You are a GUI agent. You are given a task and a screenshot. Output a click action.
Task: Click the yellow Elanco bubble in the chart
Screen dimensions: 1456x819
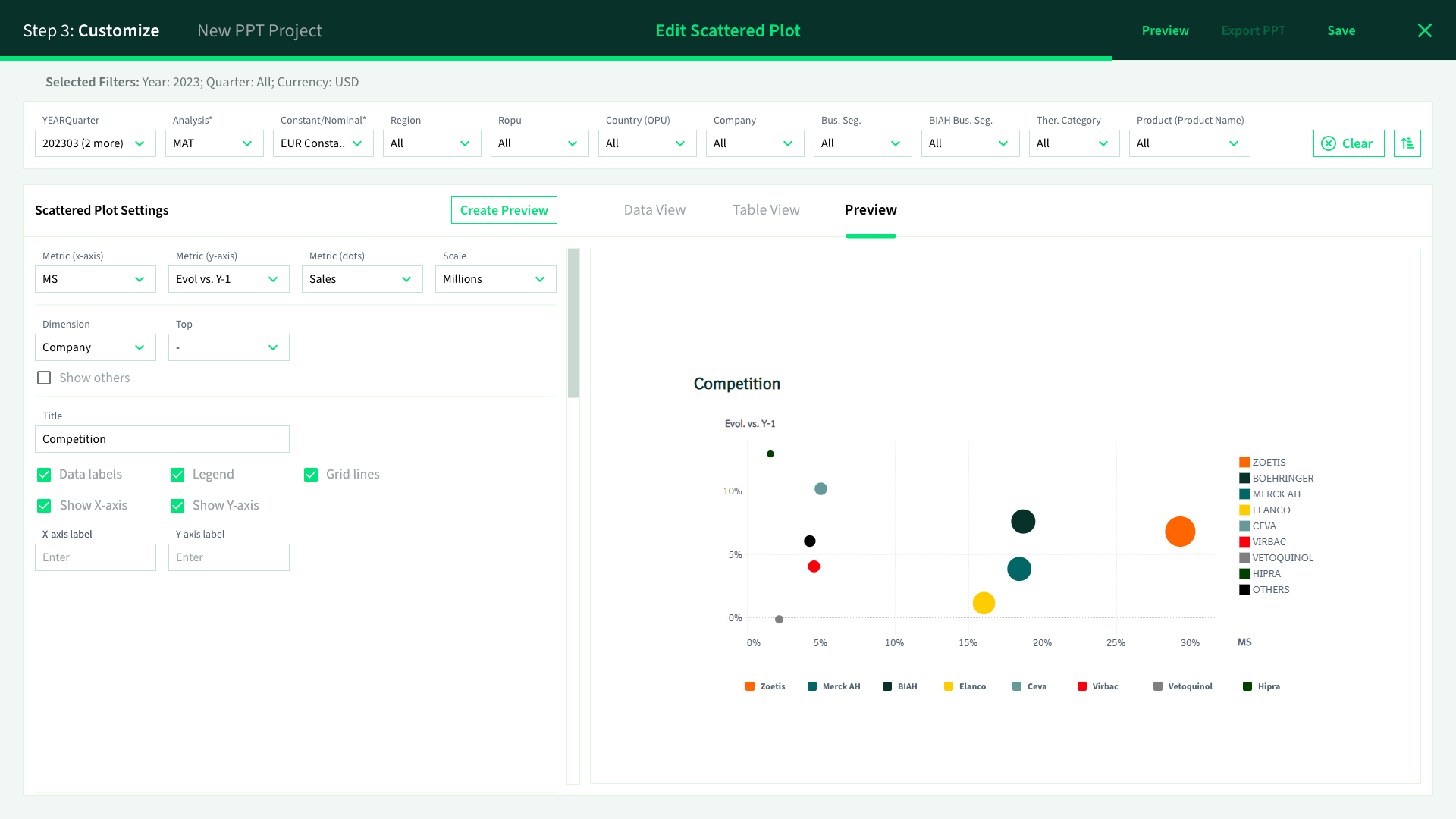coord(984,603)
